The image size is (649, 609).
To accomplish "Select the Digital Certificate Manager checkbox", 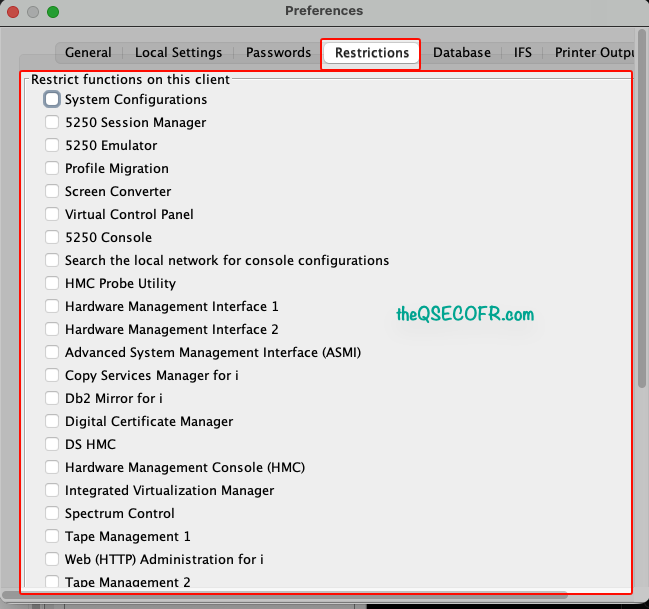I will tap(52, 421).
